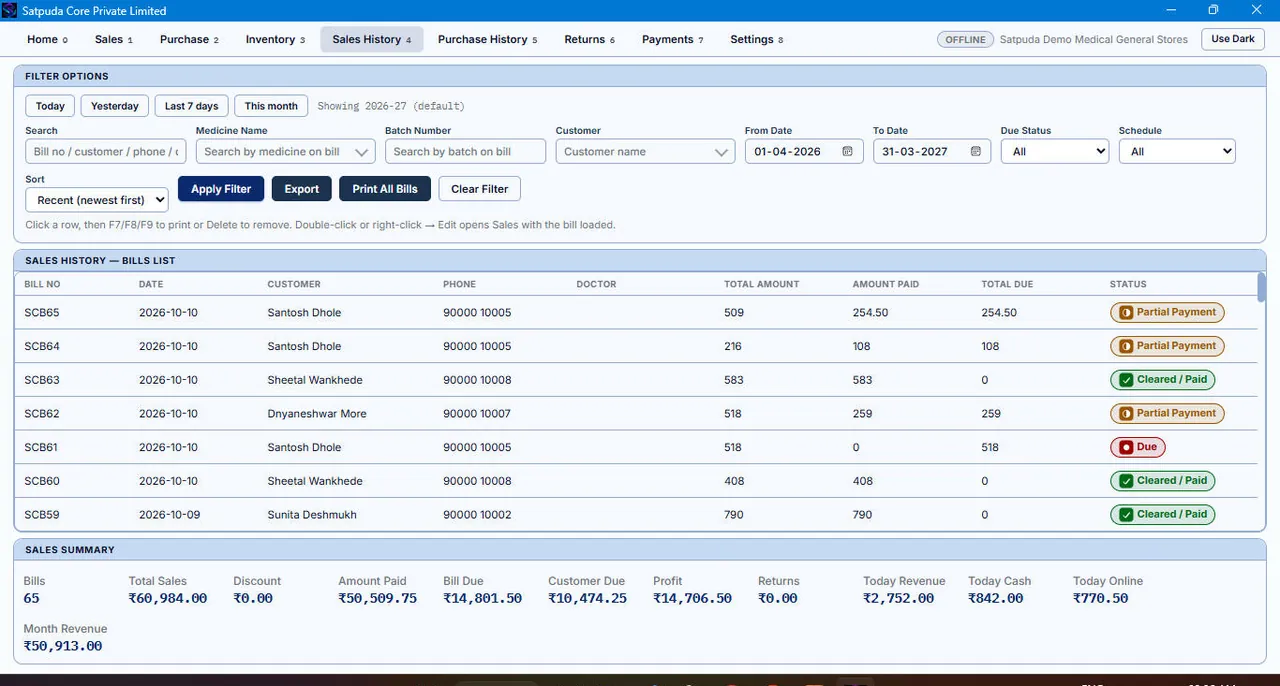The width and height of the screenshot is (1280, 686).
Task: Switch theme with Use Dark button
Action: (1232, 39)
